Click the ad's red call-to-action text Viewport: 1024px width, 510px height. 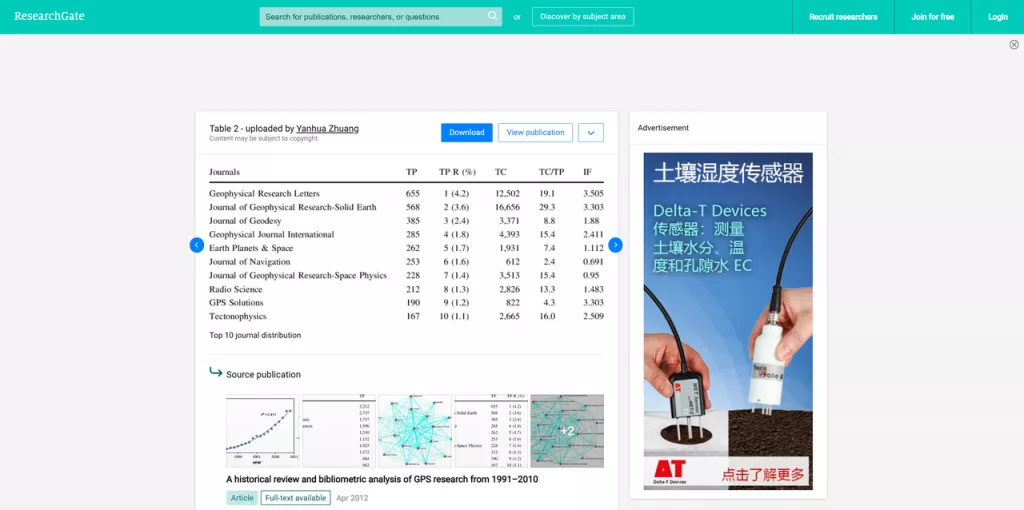pos(763,474)
